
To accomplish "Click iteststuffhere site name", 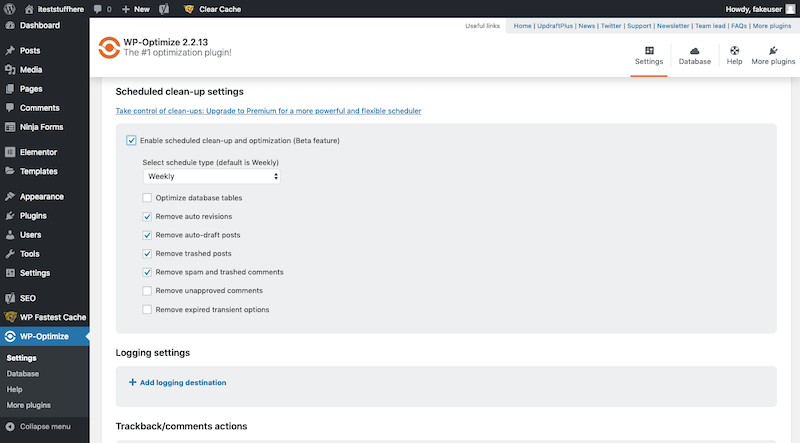I will click(x=60, y=9).
